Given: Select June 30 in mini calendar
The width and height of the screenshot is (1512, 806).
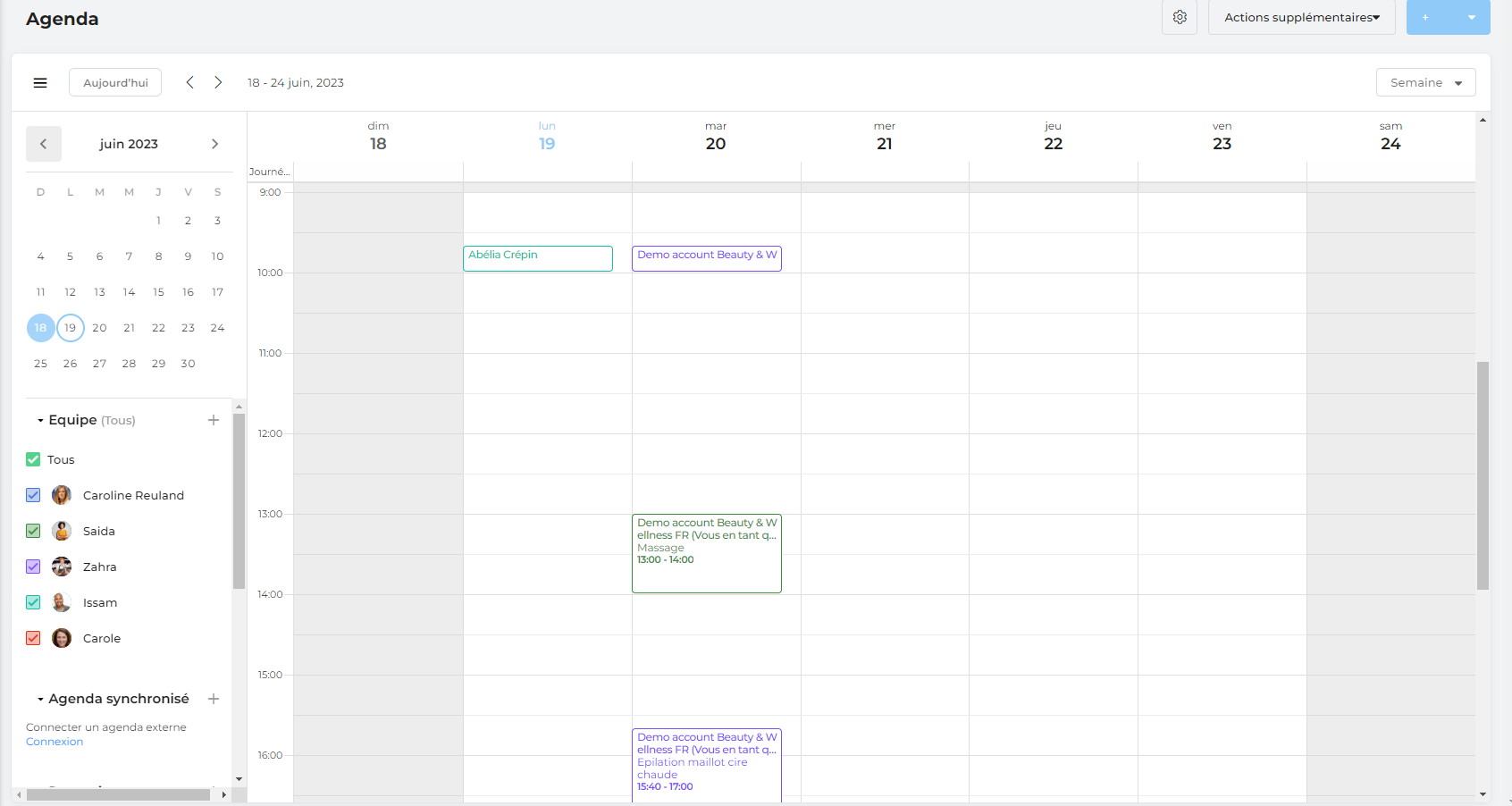Looking at the screenshot, I should pyautogui.click(x=188, y=364).
